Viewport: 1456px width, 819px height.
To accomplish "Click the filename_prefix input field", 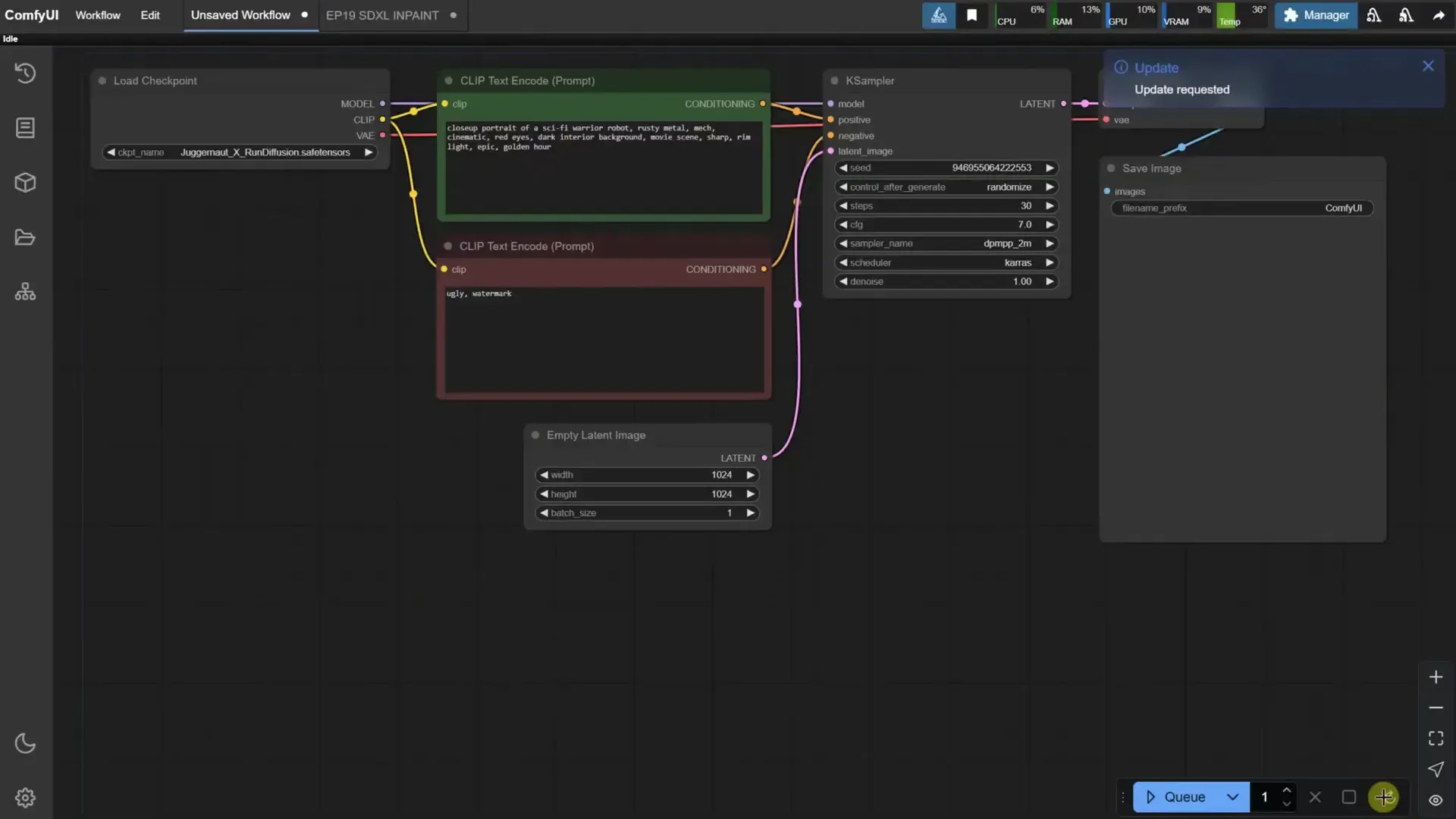I will (1241, 208).
